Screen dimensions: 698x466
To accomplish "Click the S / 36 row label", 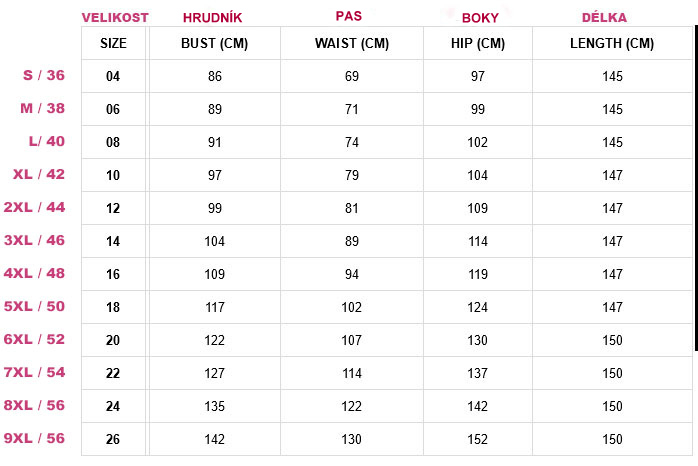I will point(43,76).
